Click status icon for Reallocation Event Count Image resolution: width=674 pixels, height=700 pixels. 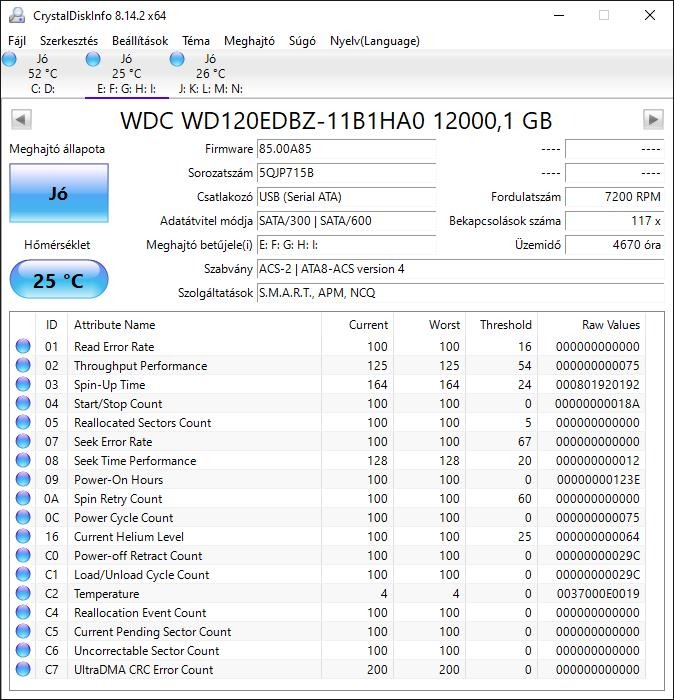(23, 612)
